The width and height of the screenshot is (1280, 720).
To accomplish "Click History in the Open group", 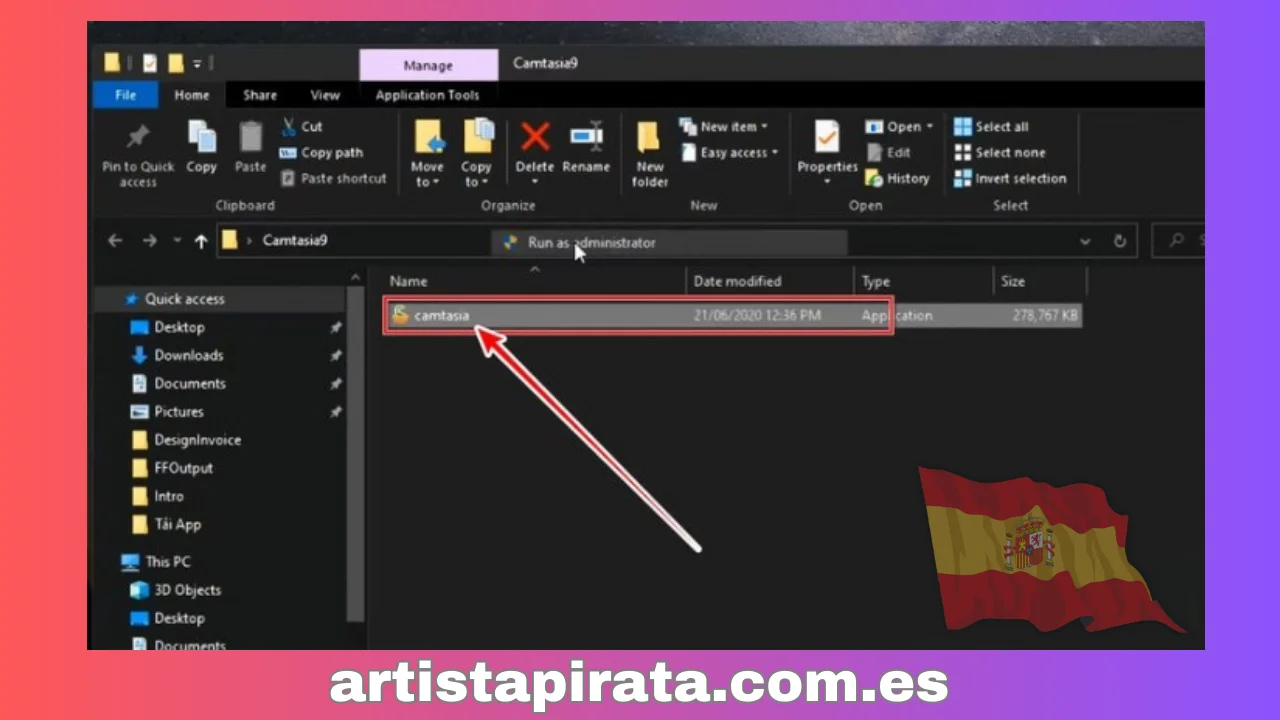I will pyautogui.click(x=897, y=179).
